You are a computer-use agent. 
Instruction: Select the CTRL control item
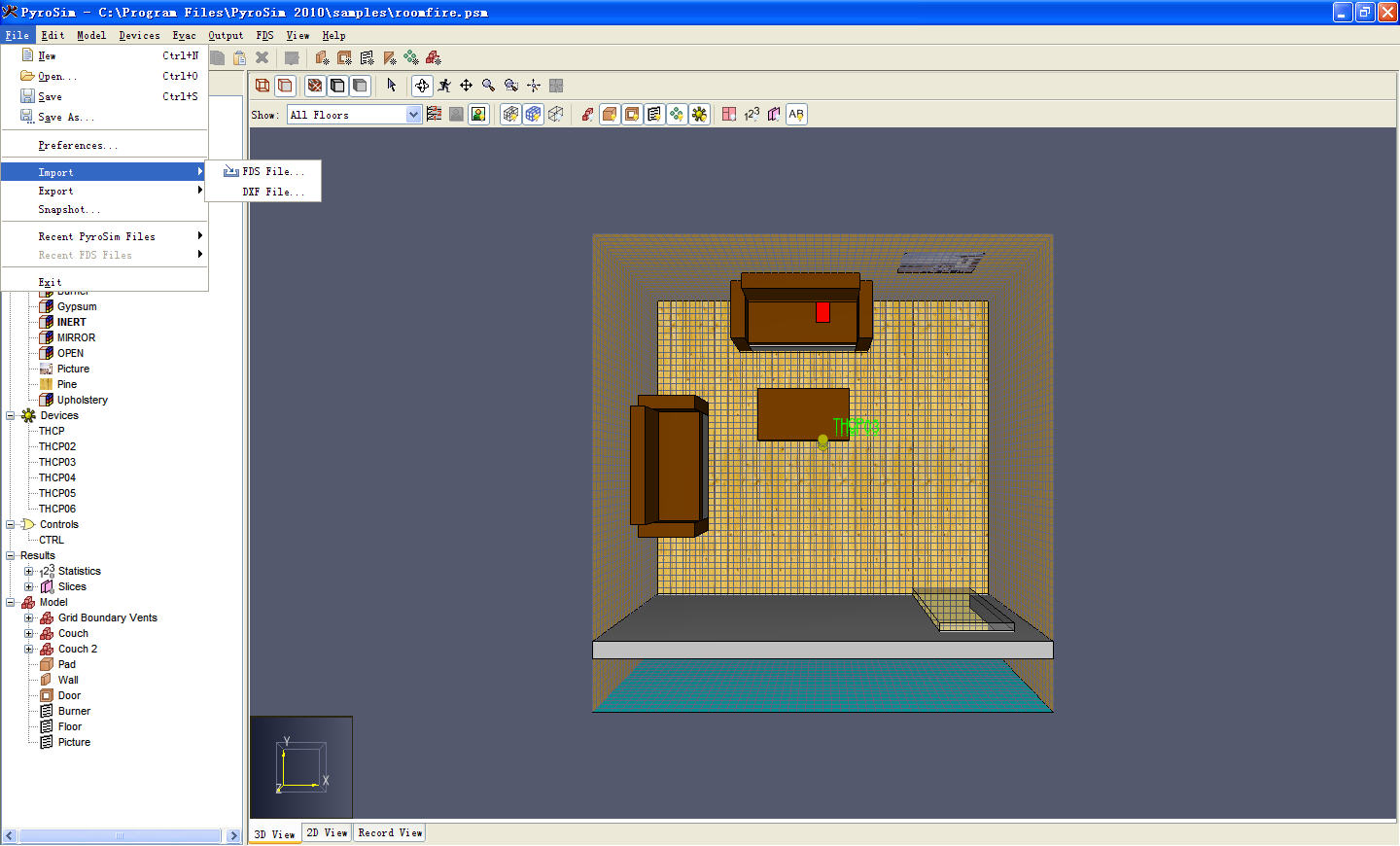tap(52, 540)
